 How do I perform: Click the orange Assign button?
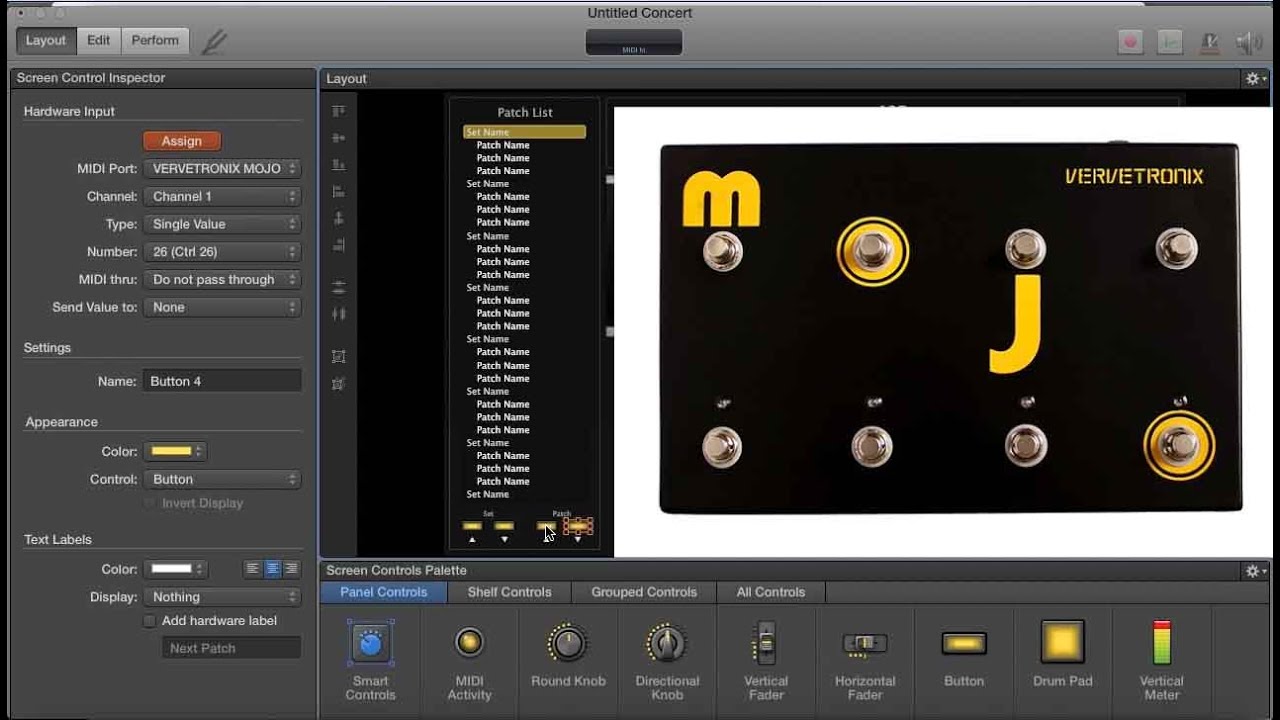point(182,142)
